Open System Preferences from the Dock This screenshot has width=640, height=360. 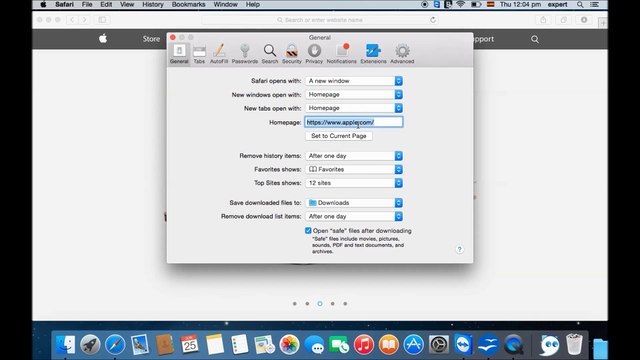pos(439,344)
